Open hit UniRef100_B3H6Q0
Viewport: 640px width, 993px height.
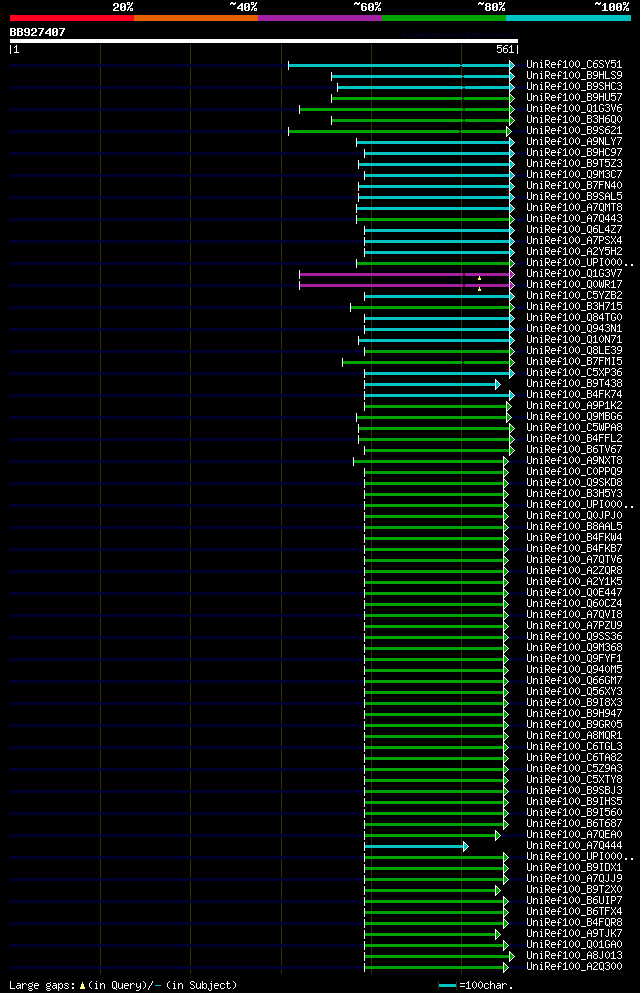574,119
